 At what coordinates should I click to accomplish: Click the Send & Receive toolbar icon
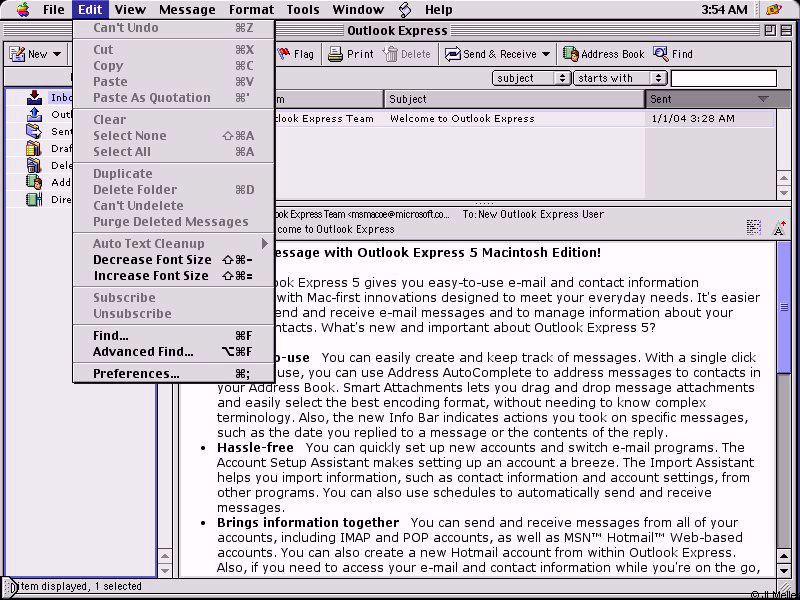pyautogui.click(x=452, y=54)
